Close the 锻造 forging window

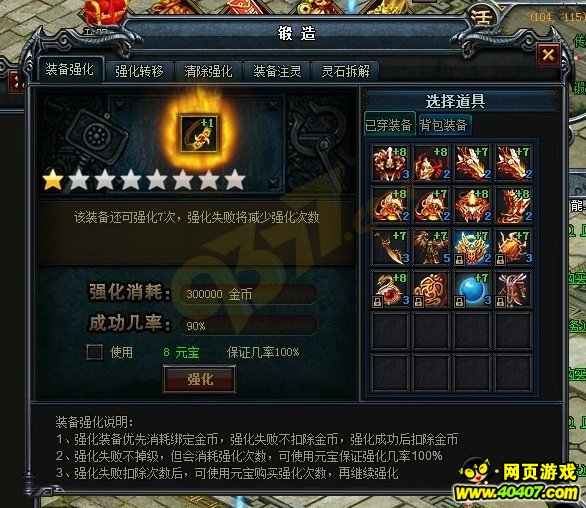[x=548, y=55]
